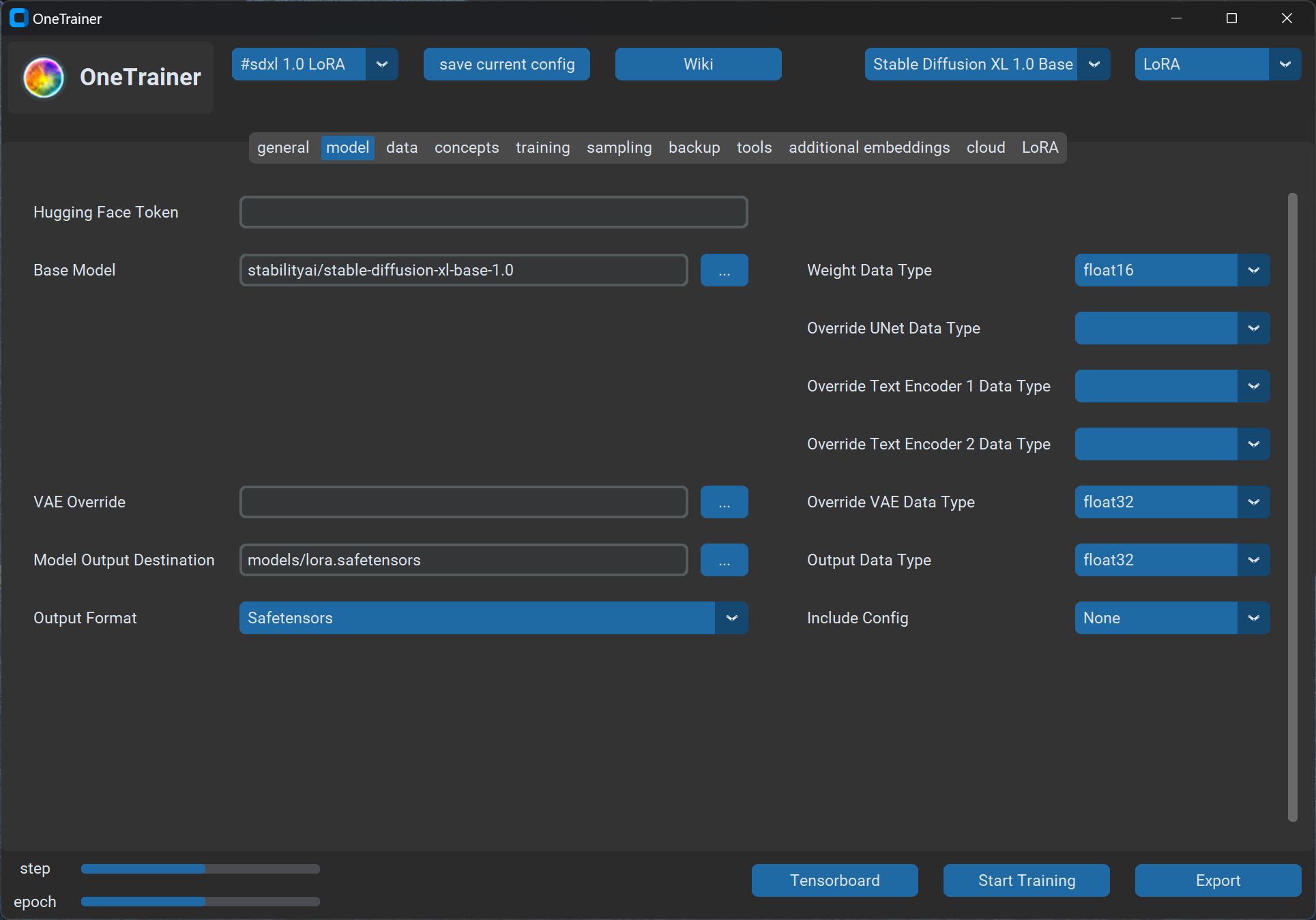
Task: Switch to the training tab
Action: pos(542,147)
